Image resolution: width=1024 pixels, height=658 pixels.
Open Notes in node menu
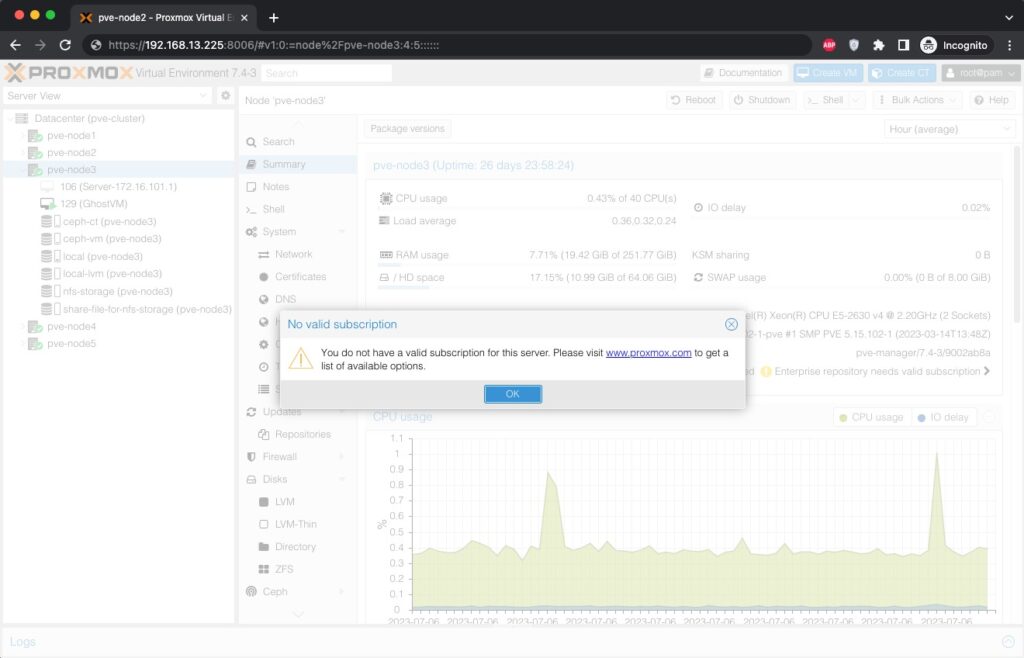click(x=297, y=187)
